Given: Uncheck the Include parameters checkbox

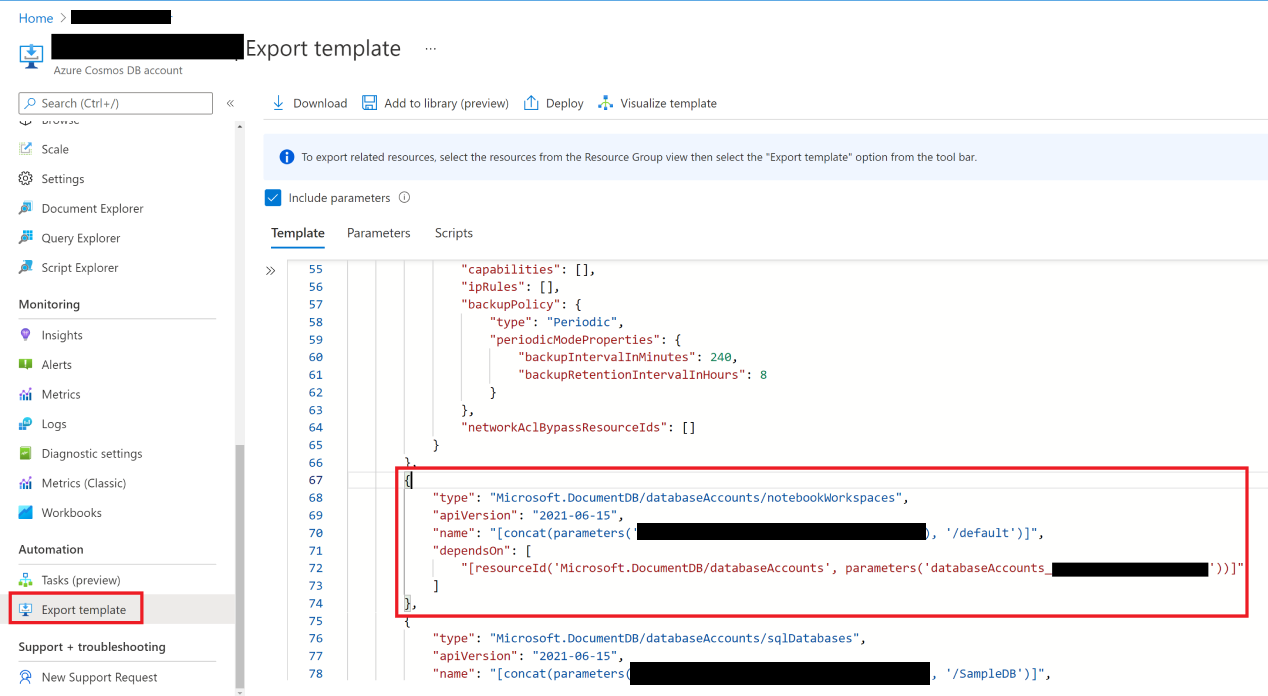Looking at the screenshot, I should tap(273, 198).
